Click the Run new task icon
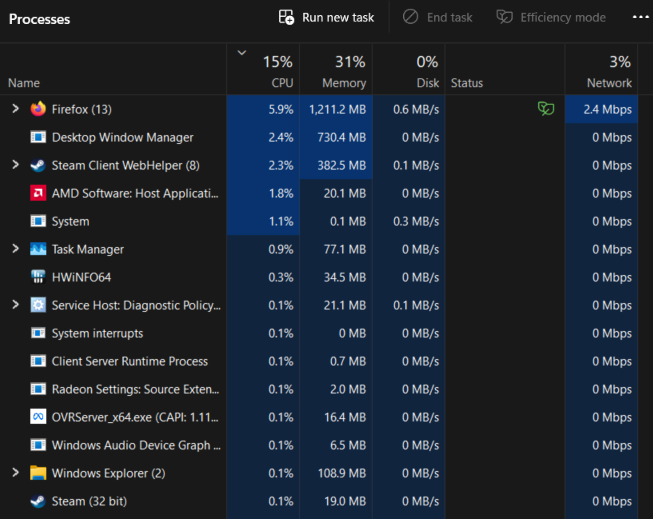 point(286,17)
